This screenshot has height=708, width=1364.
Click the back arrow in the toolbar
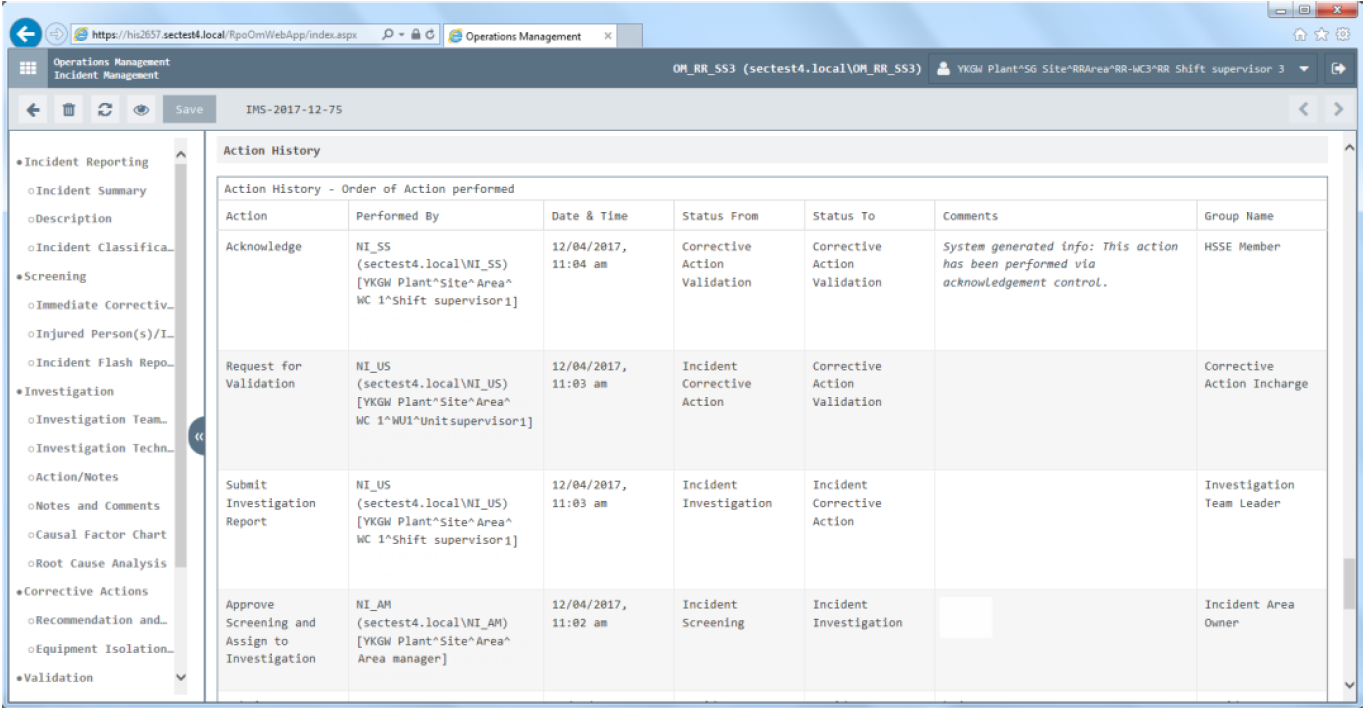point(30,110)
